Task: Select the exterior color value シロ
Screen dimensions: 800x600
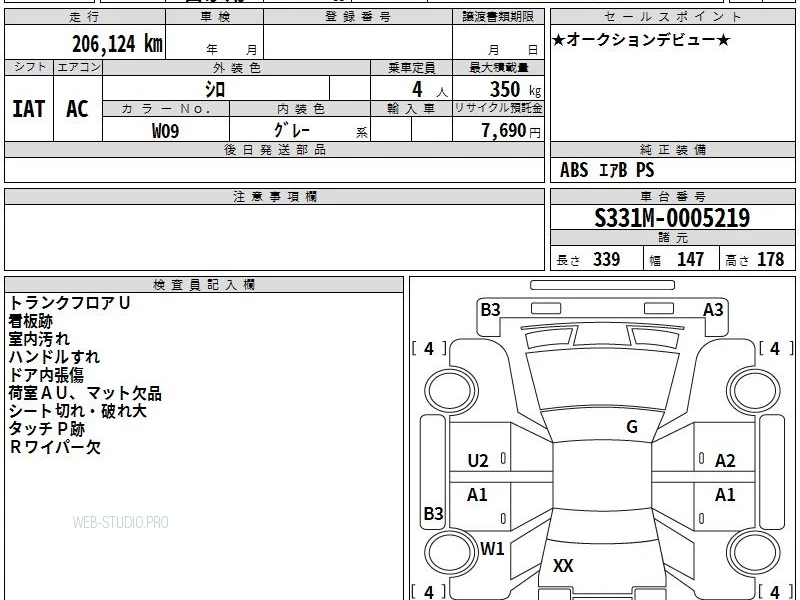Action: click(x=215, y=90)
